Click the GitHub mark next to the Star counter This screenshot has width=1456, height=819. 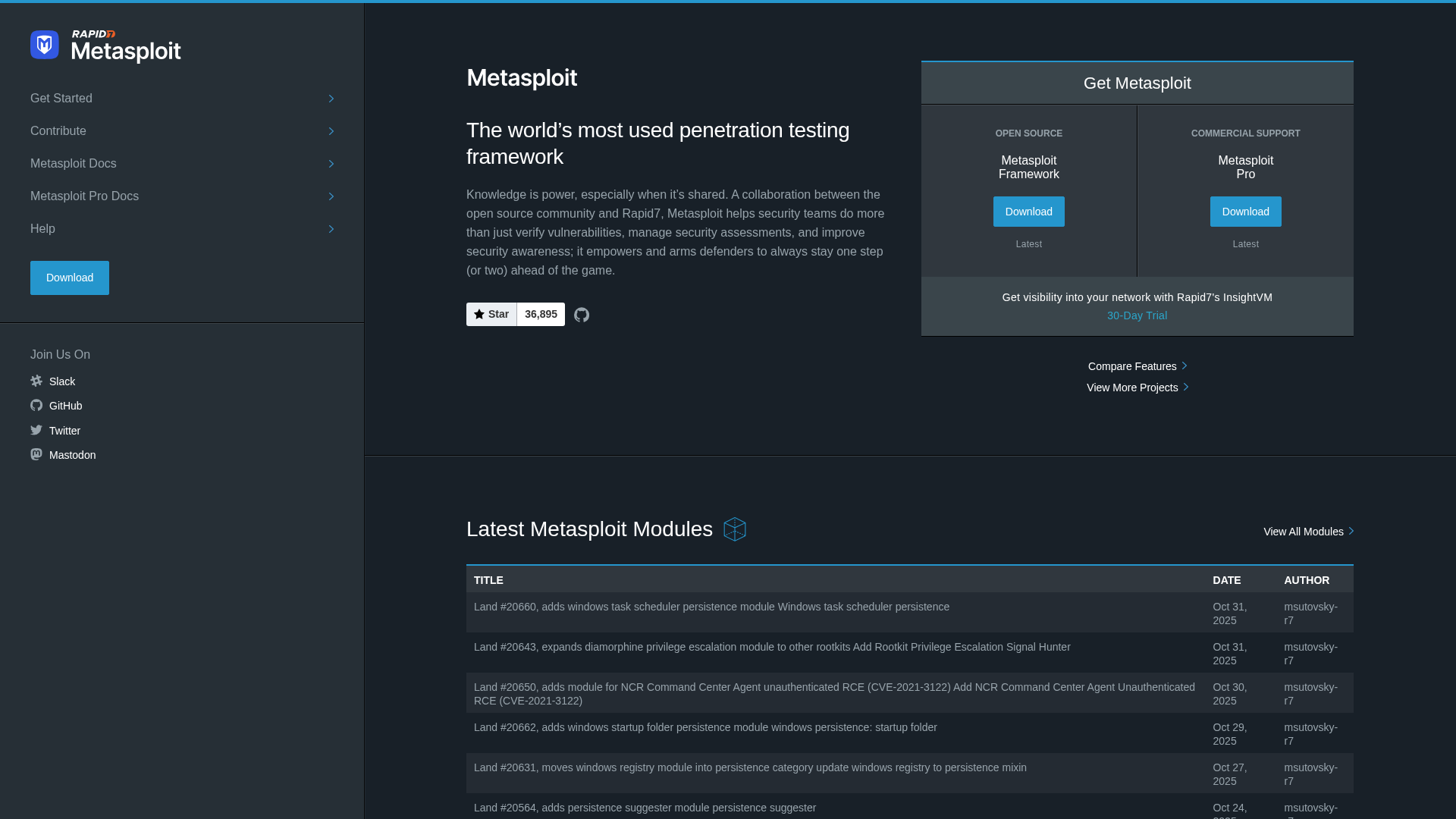(582, 314)
